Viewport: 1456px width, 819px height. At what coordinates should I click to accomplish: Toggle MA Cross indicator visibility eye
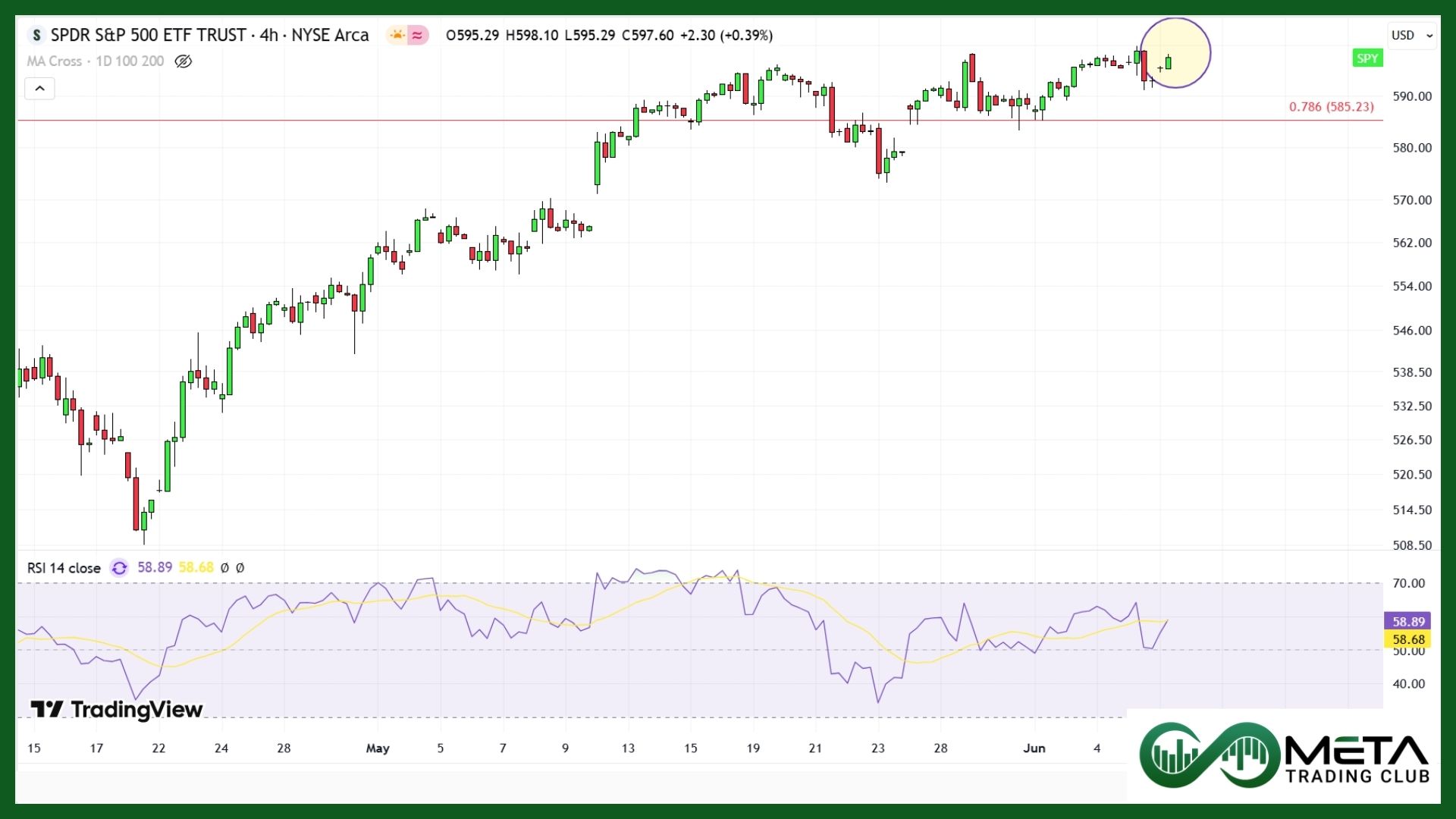[183, 61]
